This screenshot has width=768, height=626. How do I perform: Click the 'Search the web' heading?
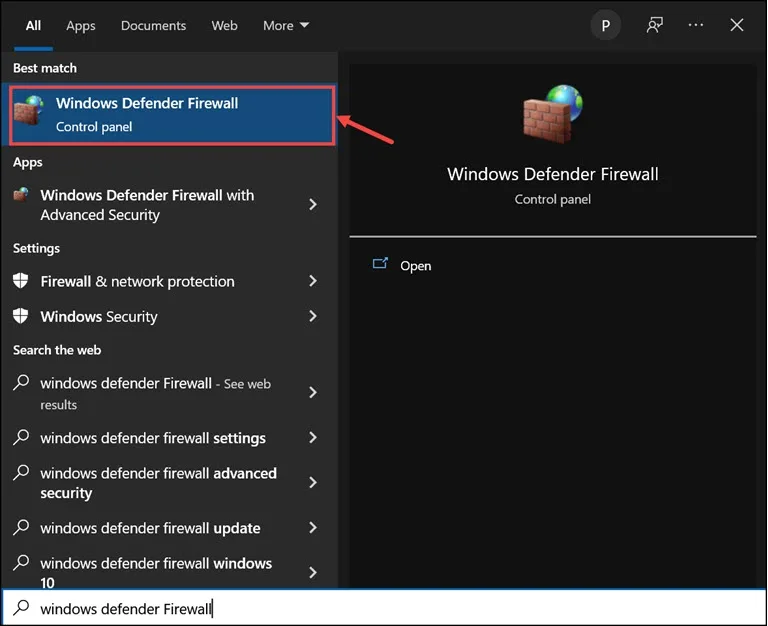point(57,350)
